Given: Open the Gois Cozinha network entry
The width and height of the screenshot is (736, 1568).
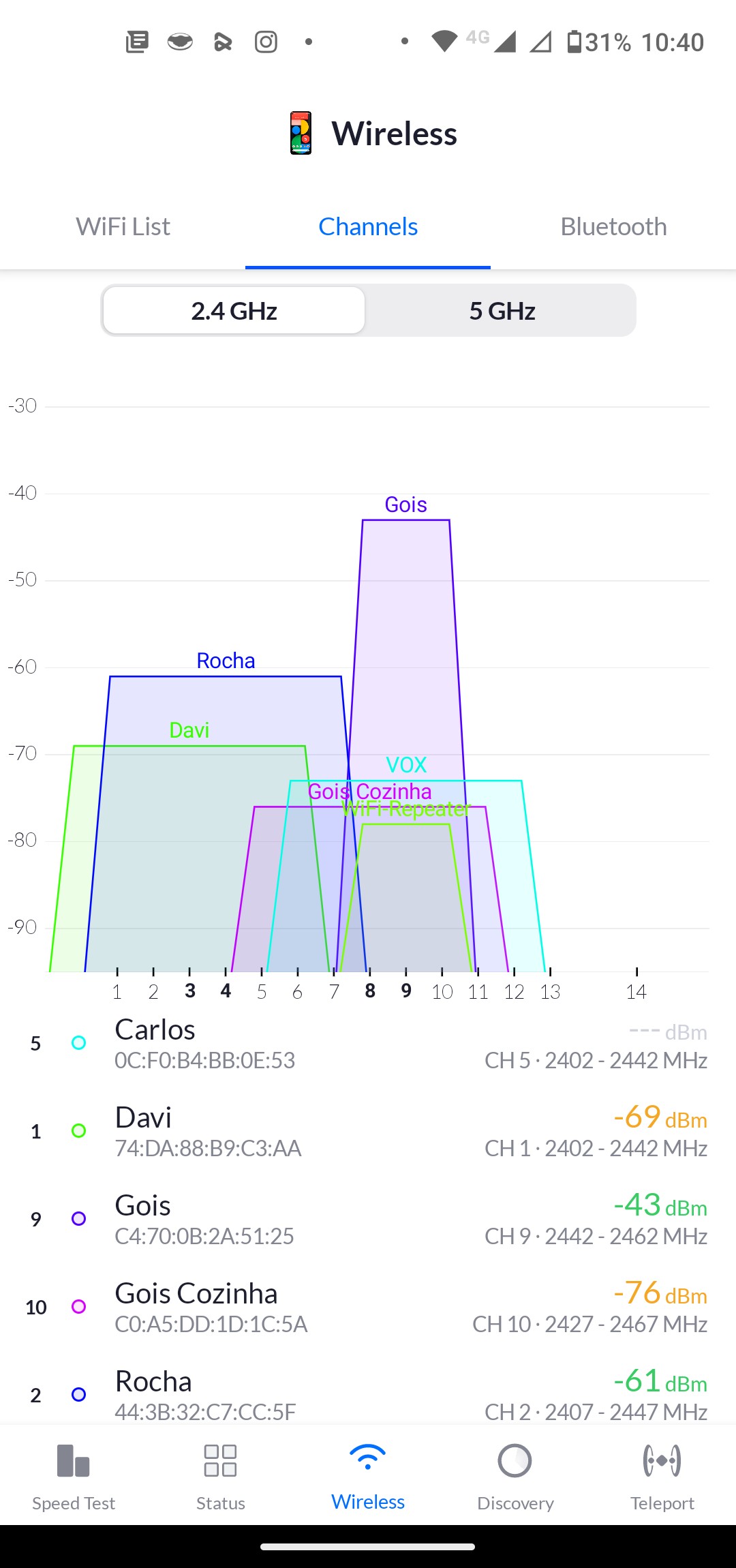Looking at the screenshot, I should pos(368,1307).
